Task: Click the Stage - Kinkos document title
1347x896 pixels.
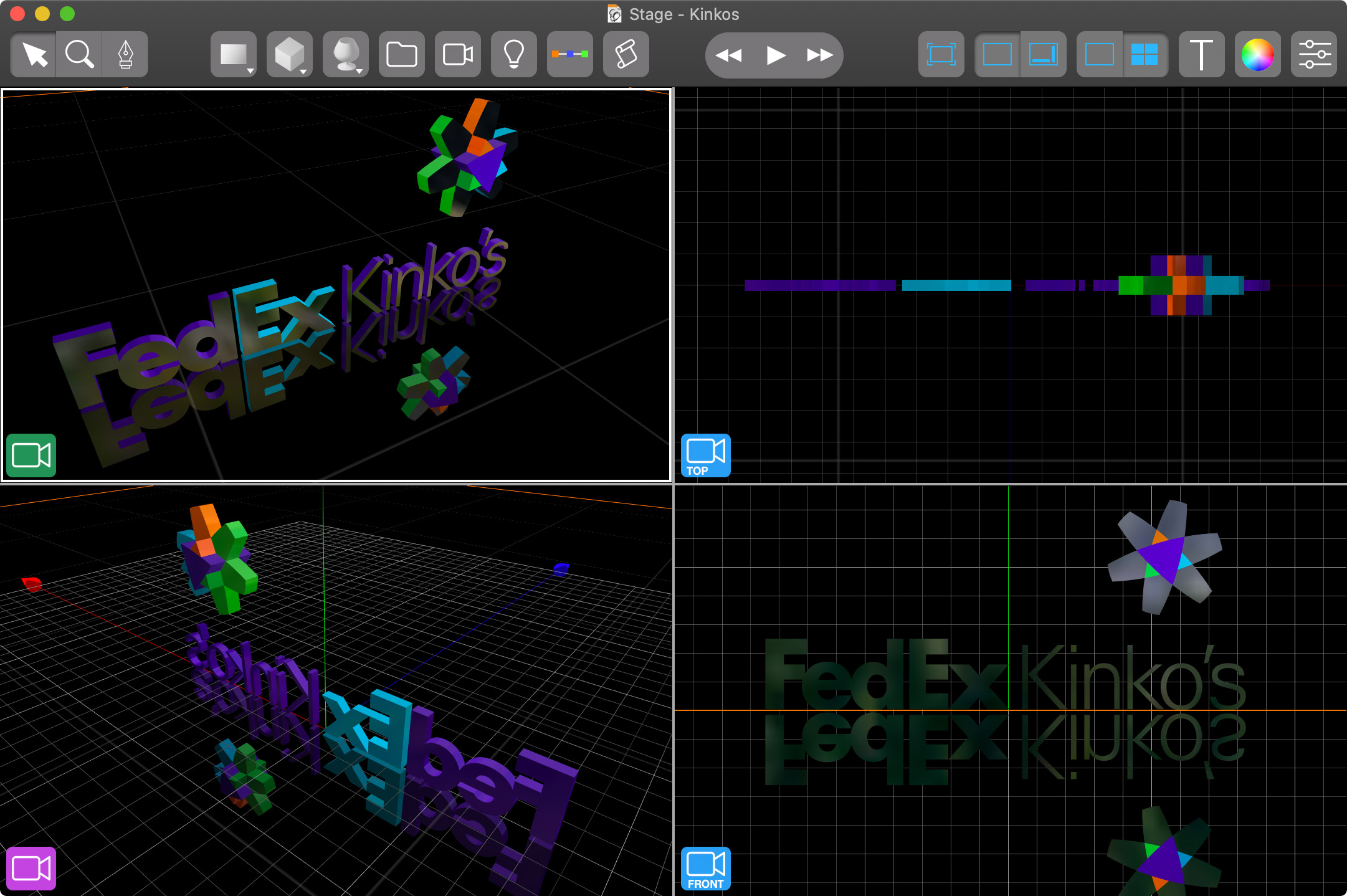Action: click(x=684, y=14)
